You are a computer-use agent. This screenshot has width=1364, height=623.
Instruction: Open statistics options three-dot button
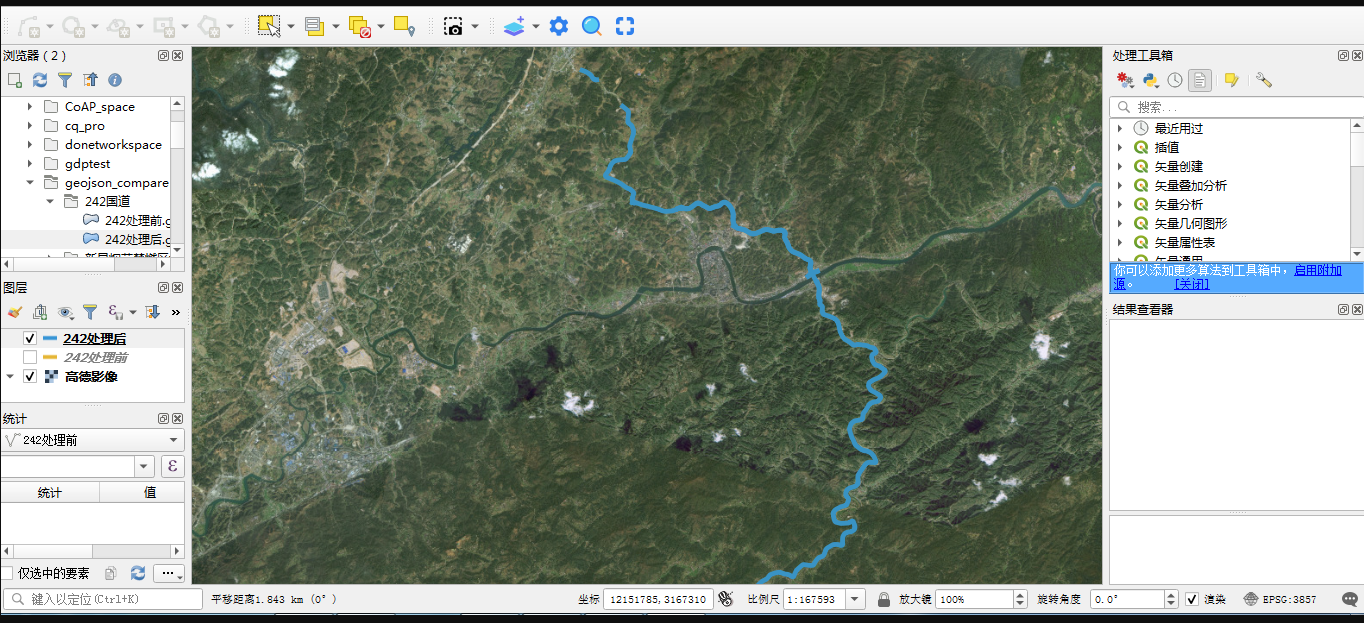pos(169,573)
